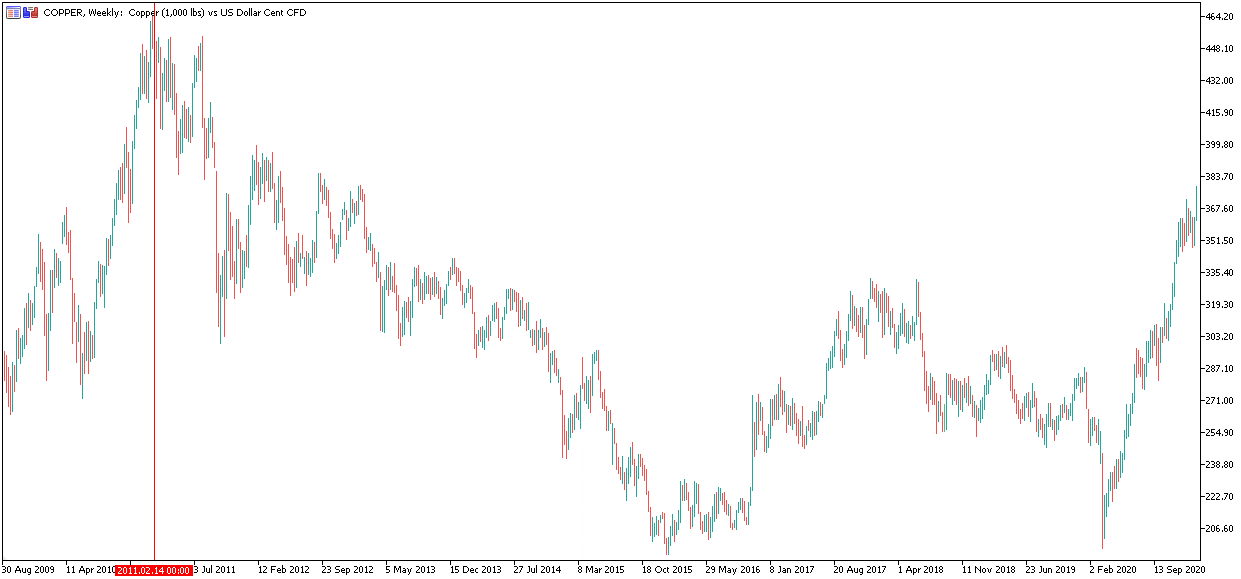The image size is (1241, 579).
Task: Click the 464.20 price level label
Action: coord(1221,17)
